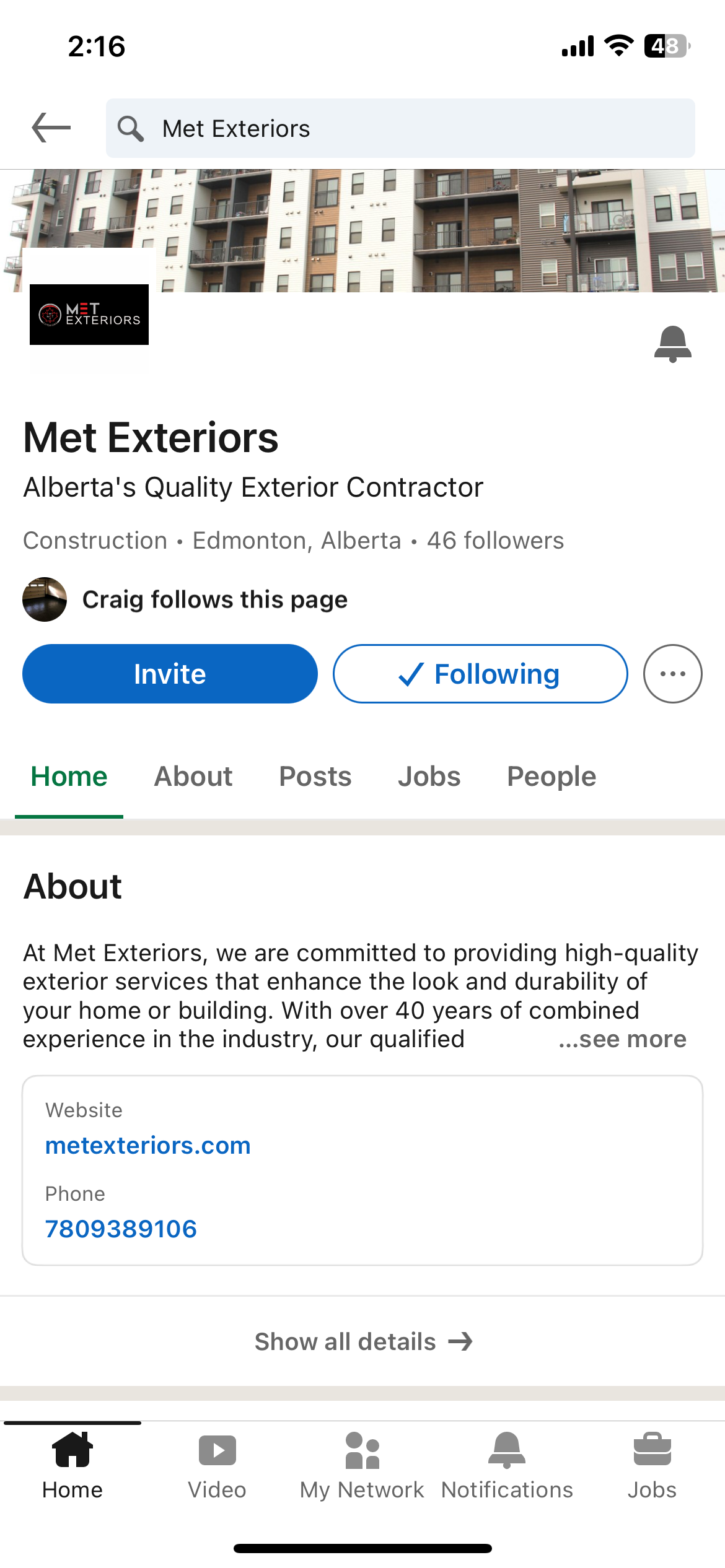
Task: Switch to the About tab
Action: point(193,777)
